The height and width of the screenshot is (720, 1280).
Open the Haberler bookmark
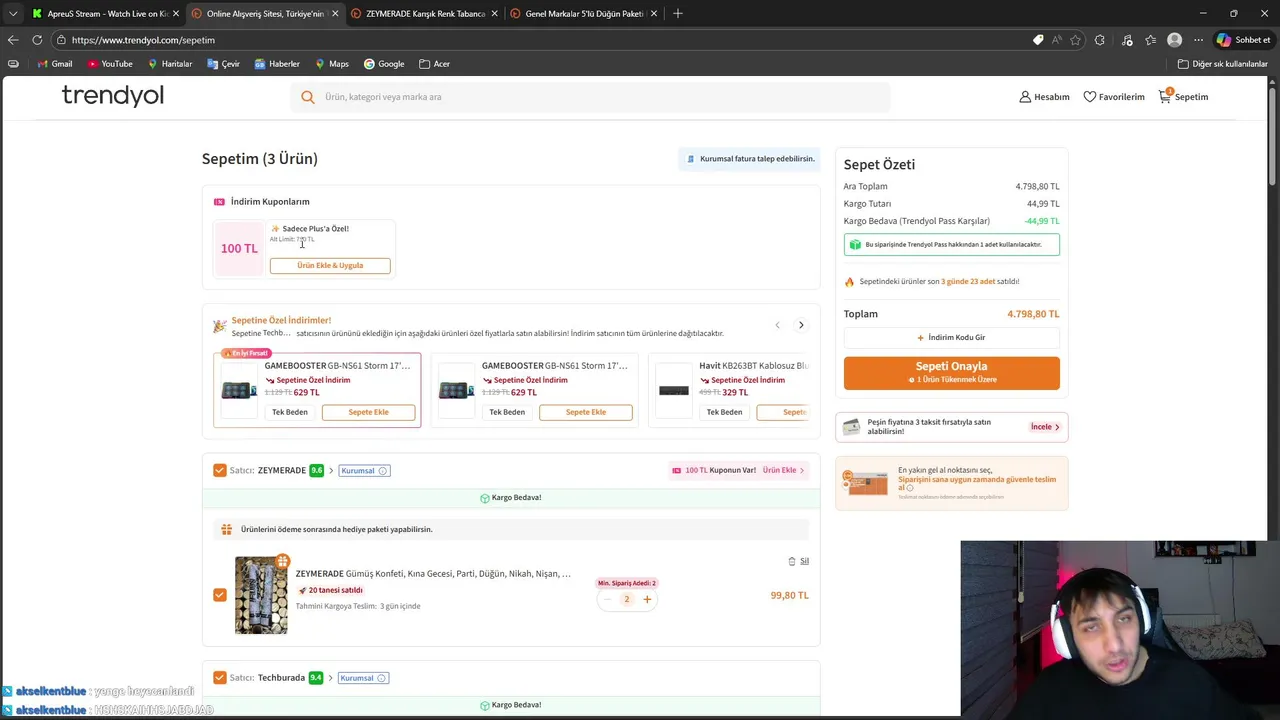click(277, 64)
